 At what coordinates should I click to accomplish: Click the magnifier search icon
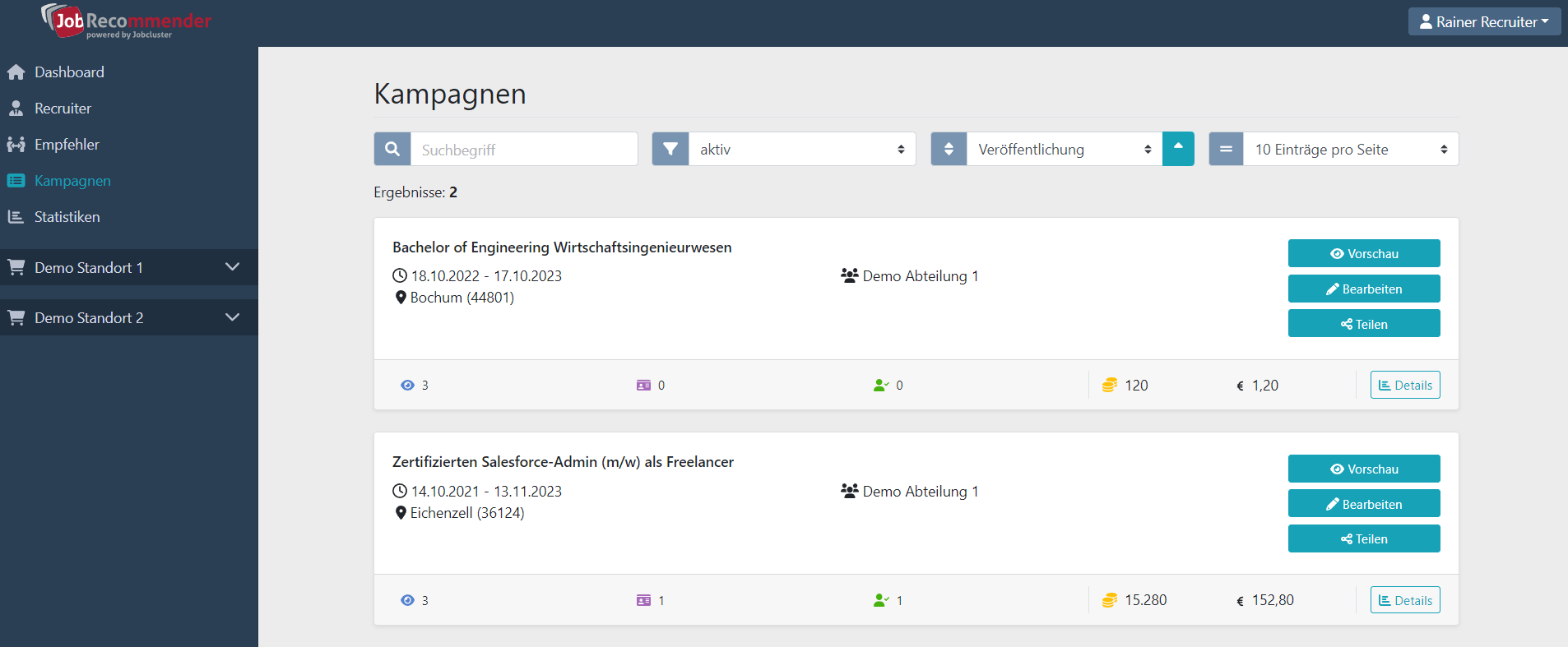click(392, 150)
